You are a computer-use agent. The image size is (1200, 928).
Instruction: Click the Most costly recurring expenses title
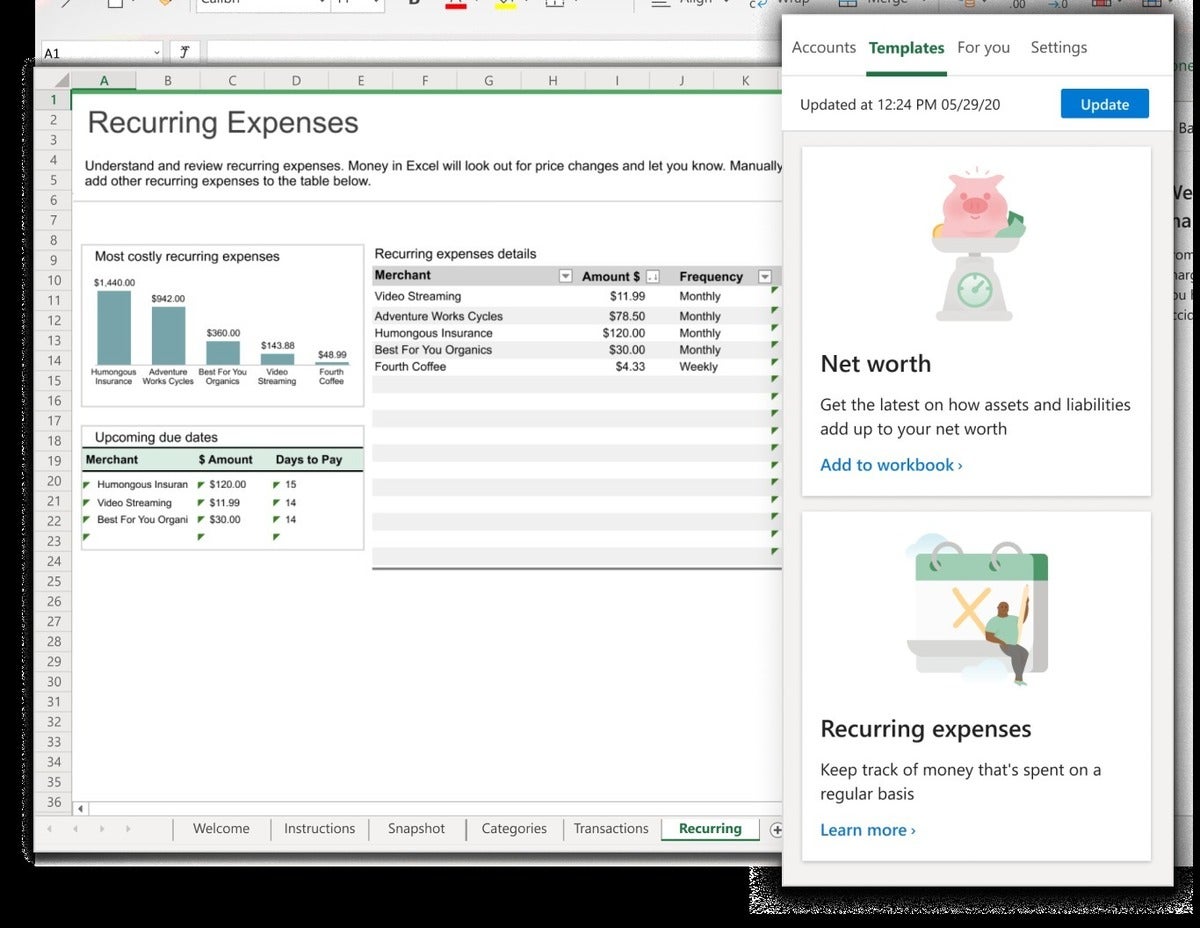(187, 257)
